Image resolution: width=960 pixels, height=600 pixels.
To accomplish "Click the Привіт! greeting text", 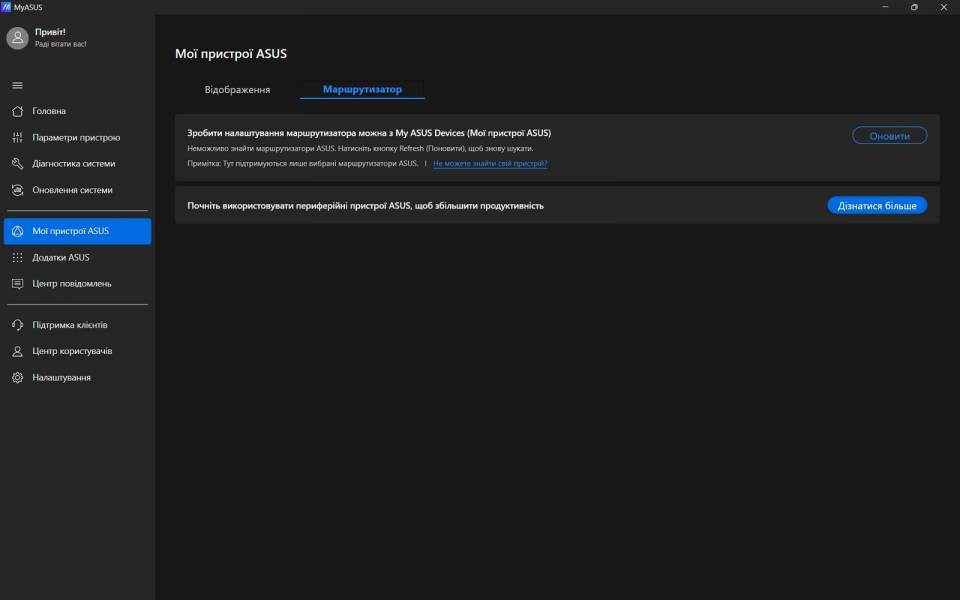I will pyautogui.click(x=50, y=32).
